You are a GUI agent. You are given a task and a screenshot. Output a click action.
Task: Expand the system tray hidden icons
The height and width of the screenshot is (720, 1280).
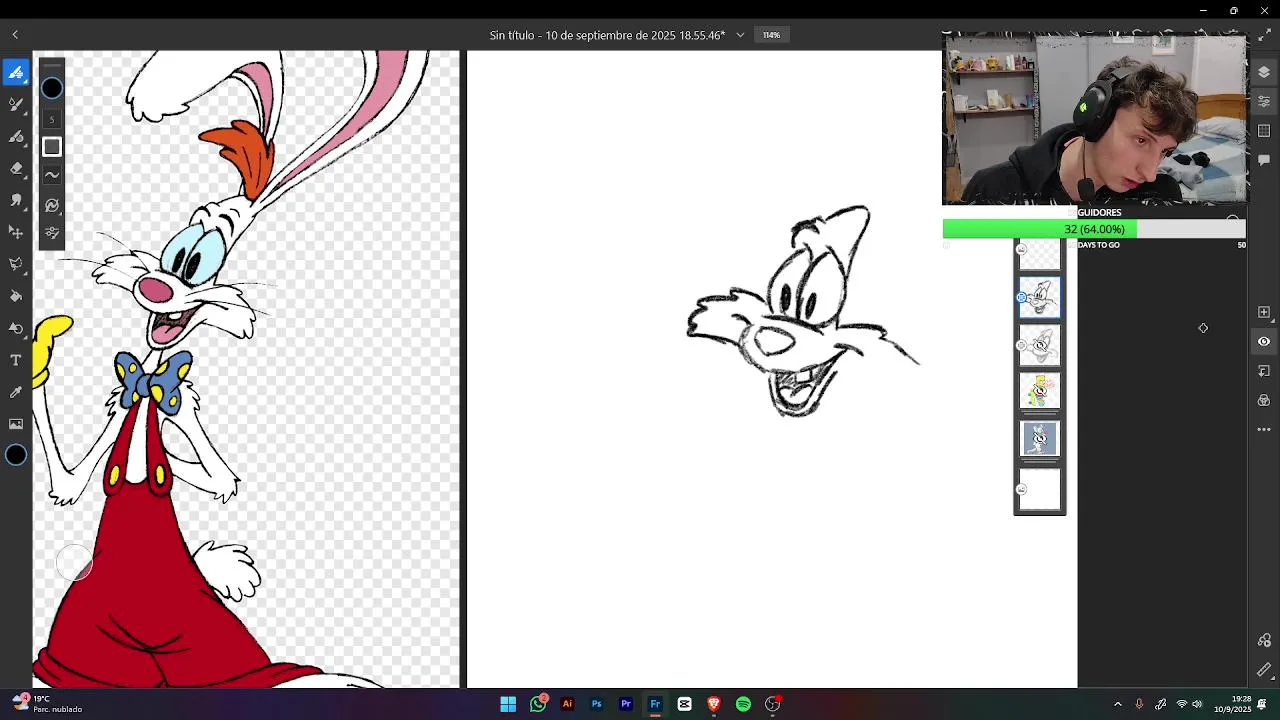[x=1118, y=704]
